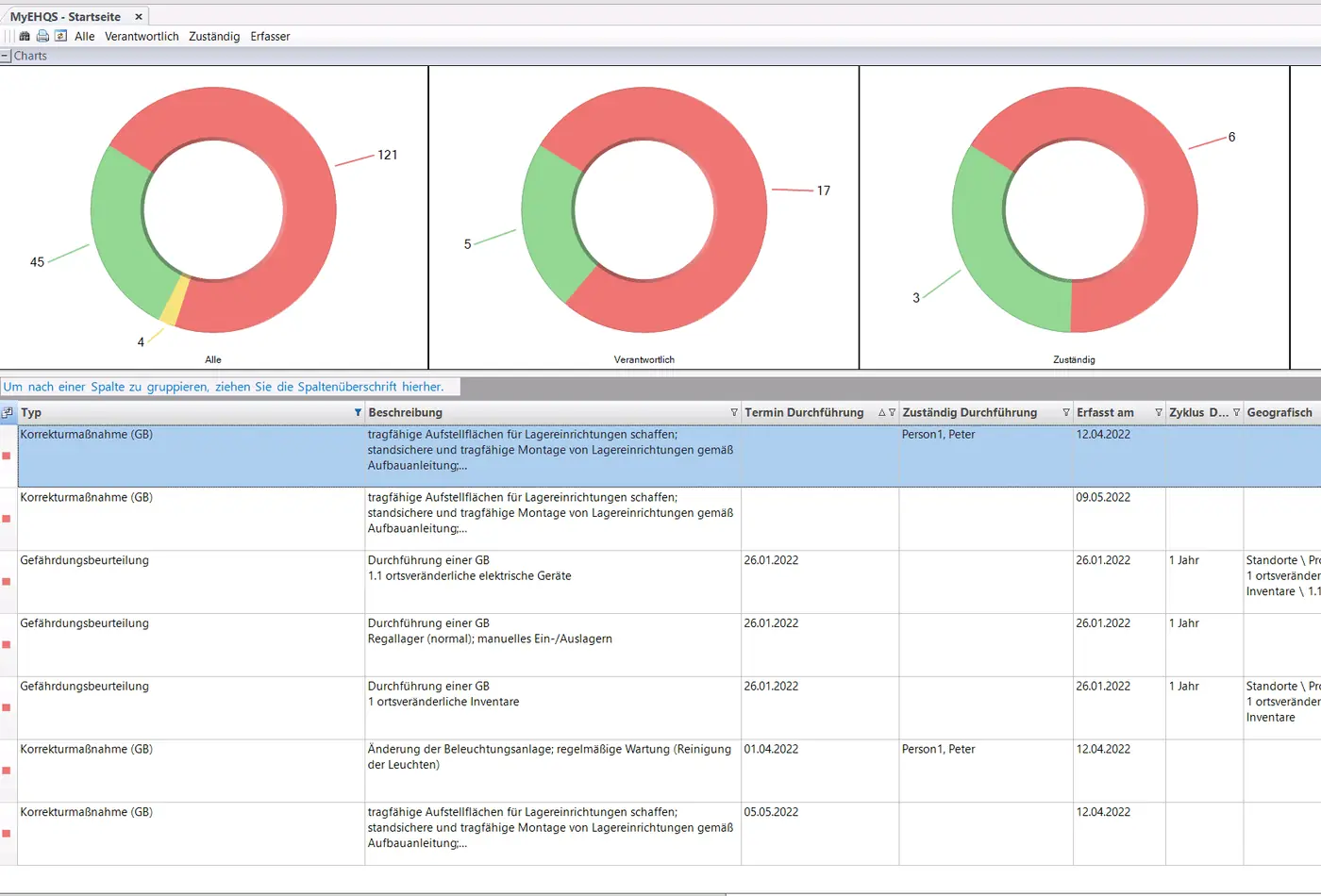The height and width of the screenshot is (896, 1321).
Task: Close the MyEHQS - Startseite tab
Action: point(139,17)
